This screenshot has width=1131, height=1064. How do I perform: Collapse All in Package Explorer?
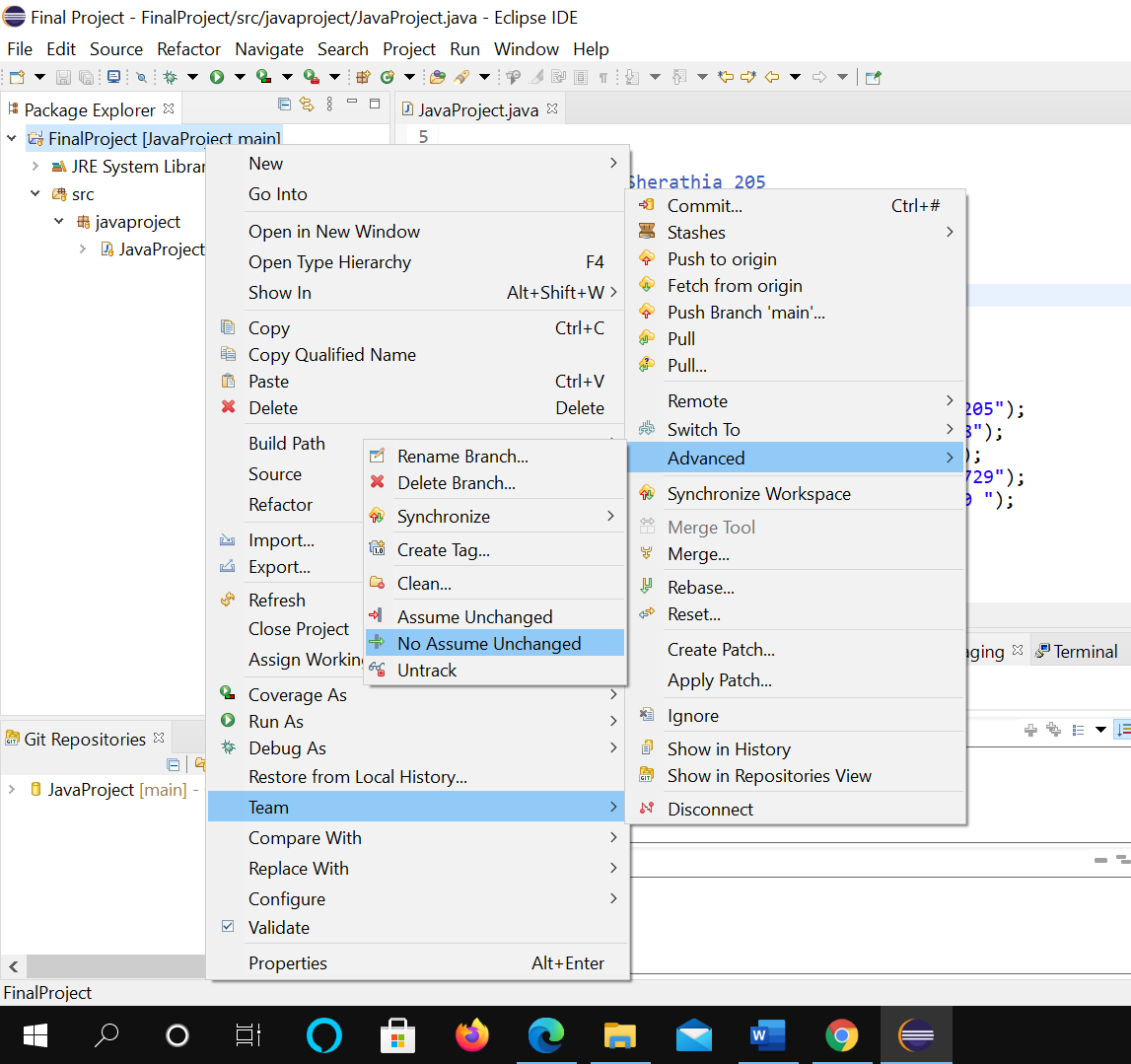click(x=285, y=105)
